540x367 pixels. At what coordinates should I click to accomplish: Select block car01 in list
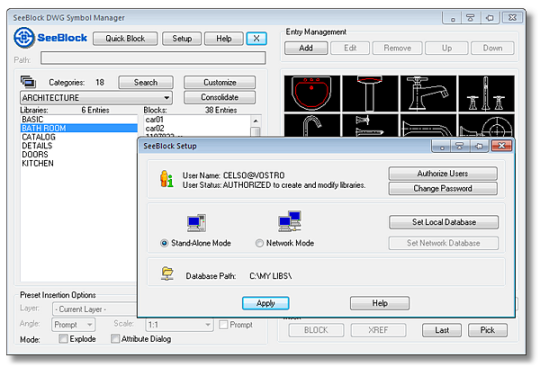197,119
